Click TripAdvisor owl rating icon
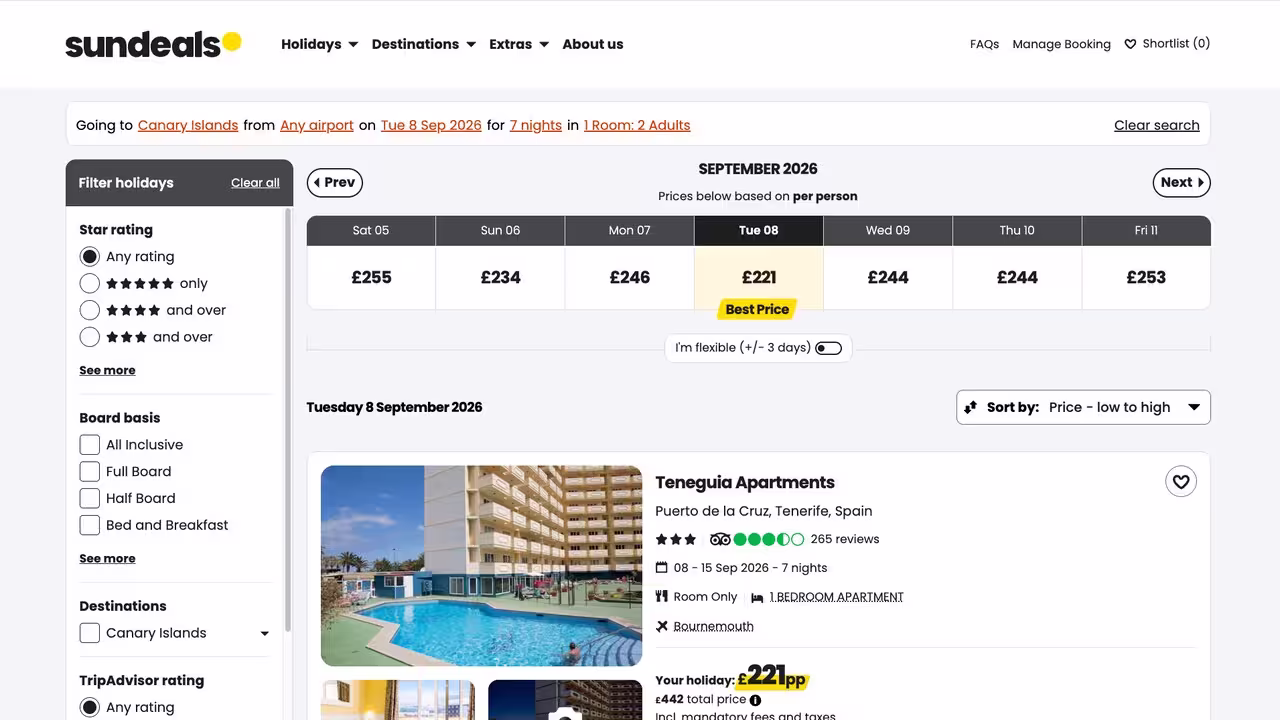The height and width of the screenshot is (720, 1280). click(x=720, y=539)
